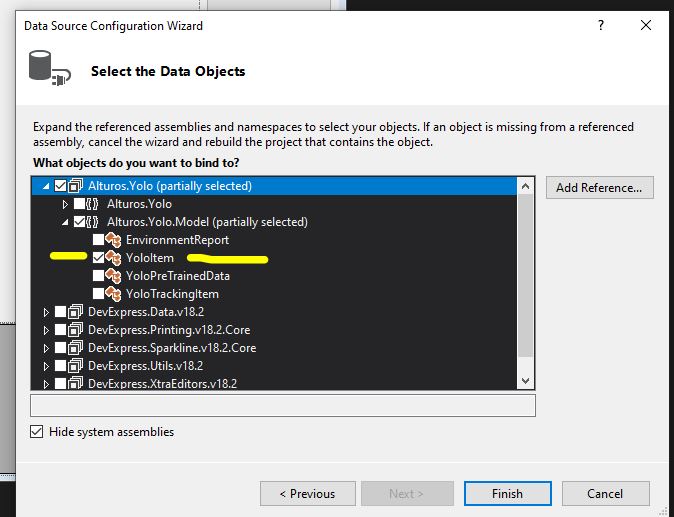Select the YoloItem tree row text
The height and width of the screenshot is (517, 674).
[x=150, y=258]
